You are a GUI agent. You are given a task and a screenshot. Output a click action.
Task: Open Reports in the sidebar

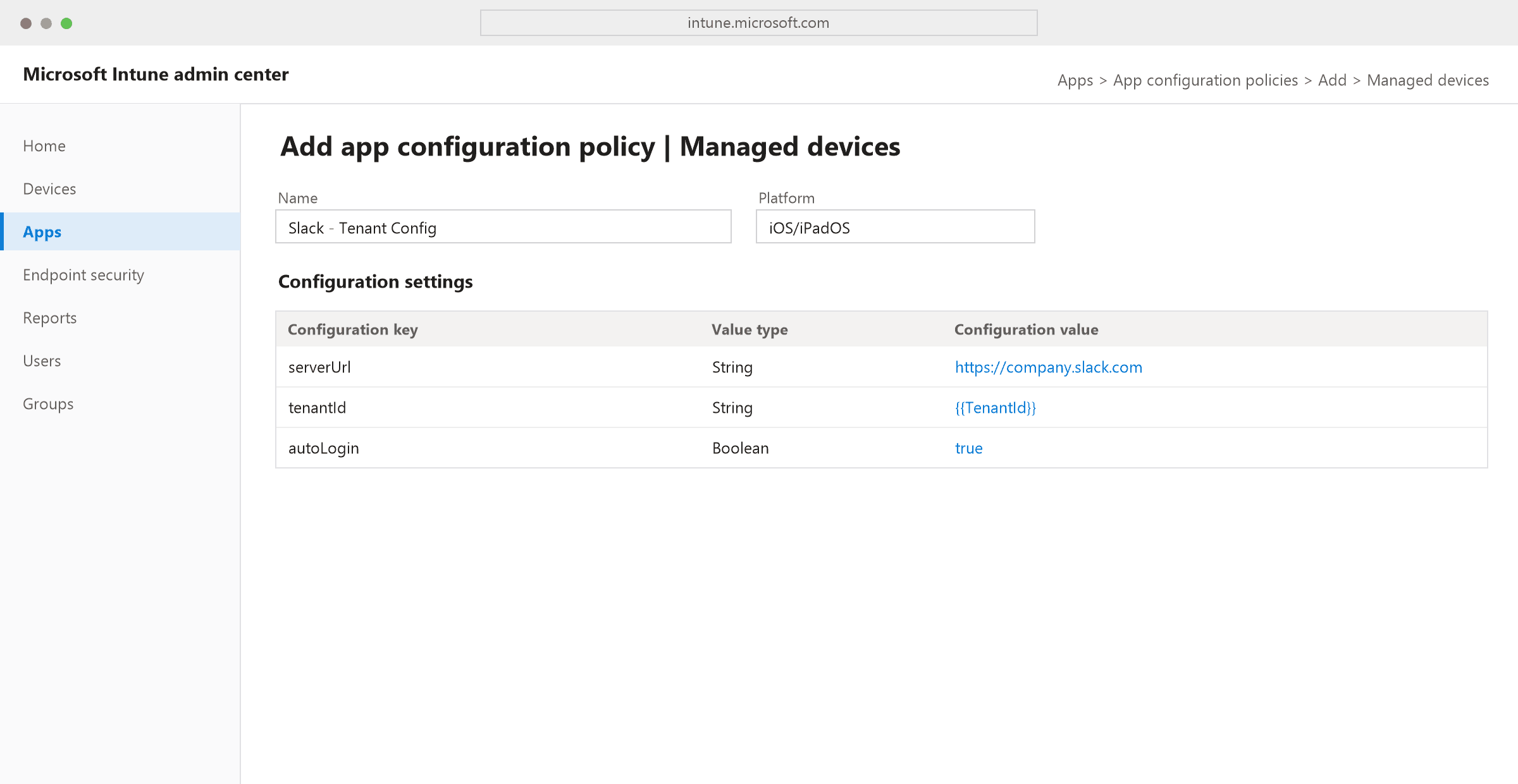[x=49, y=318]
